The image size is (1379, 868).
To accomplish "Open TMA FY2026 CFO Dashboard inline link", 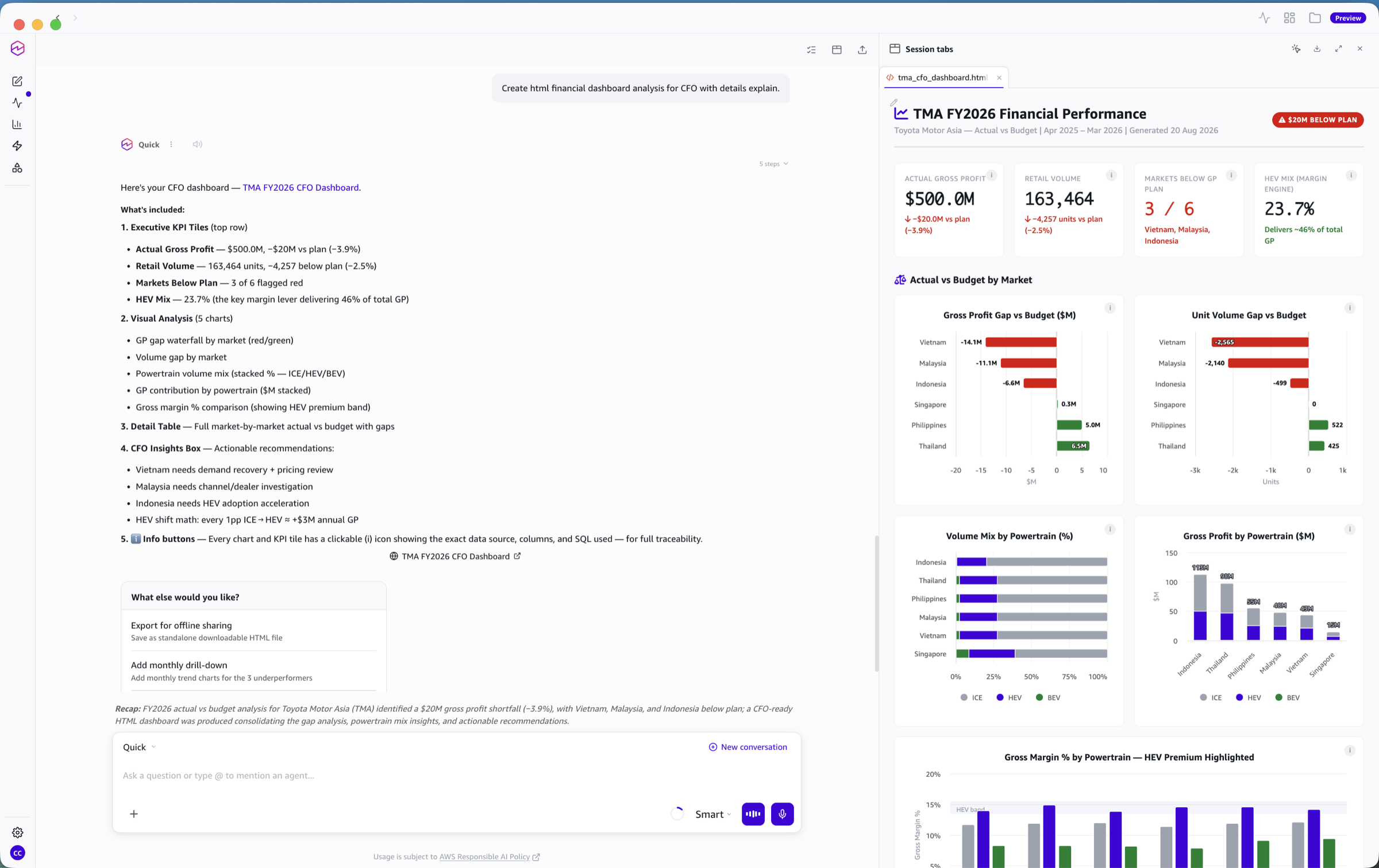I will 301,187.
